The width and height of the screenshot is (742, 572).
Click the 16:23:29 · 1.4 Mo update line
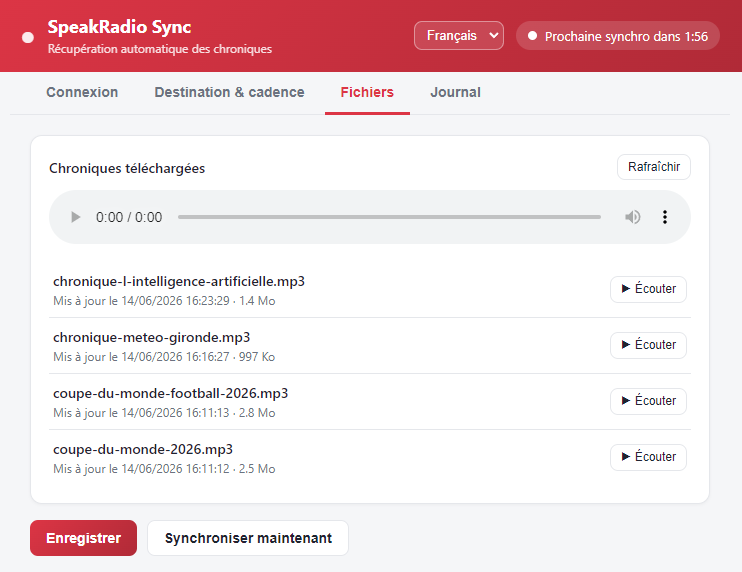point(164,301)
